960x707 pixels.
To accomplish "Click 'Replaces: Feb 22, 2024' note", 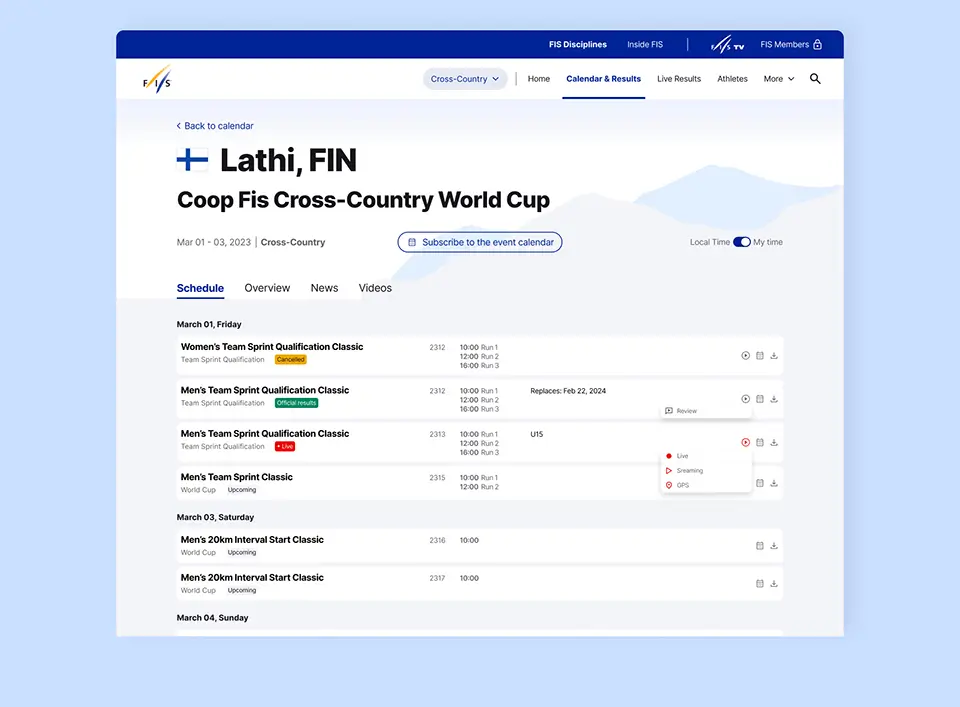I will point(568,391).
